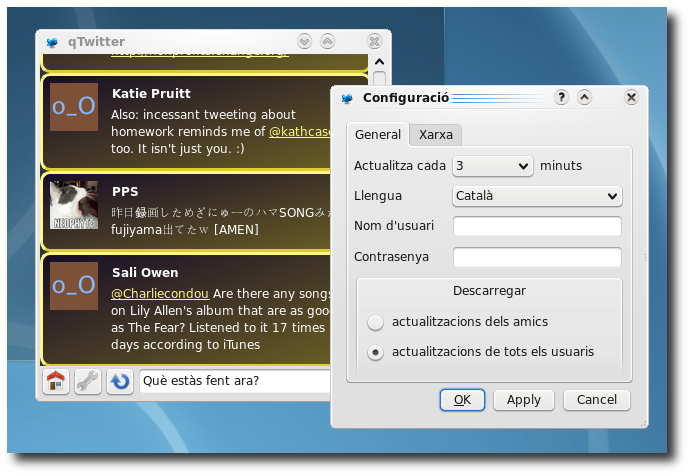Click the Actualitza cada label
Screen dimensions: 690x476
tap(400, 166)
